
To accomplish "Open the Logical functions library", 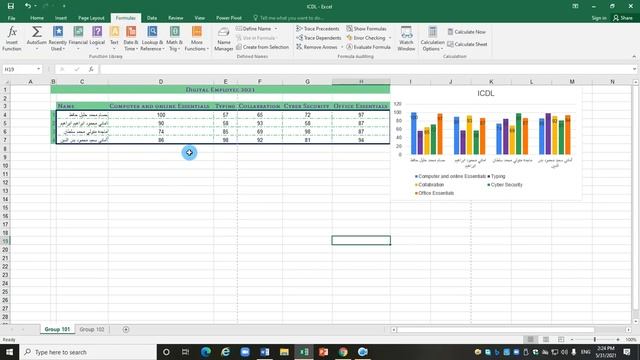I will (97, 38).
